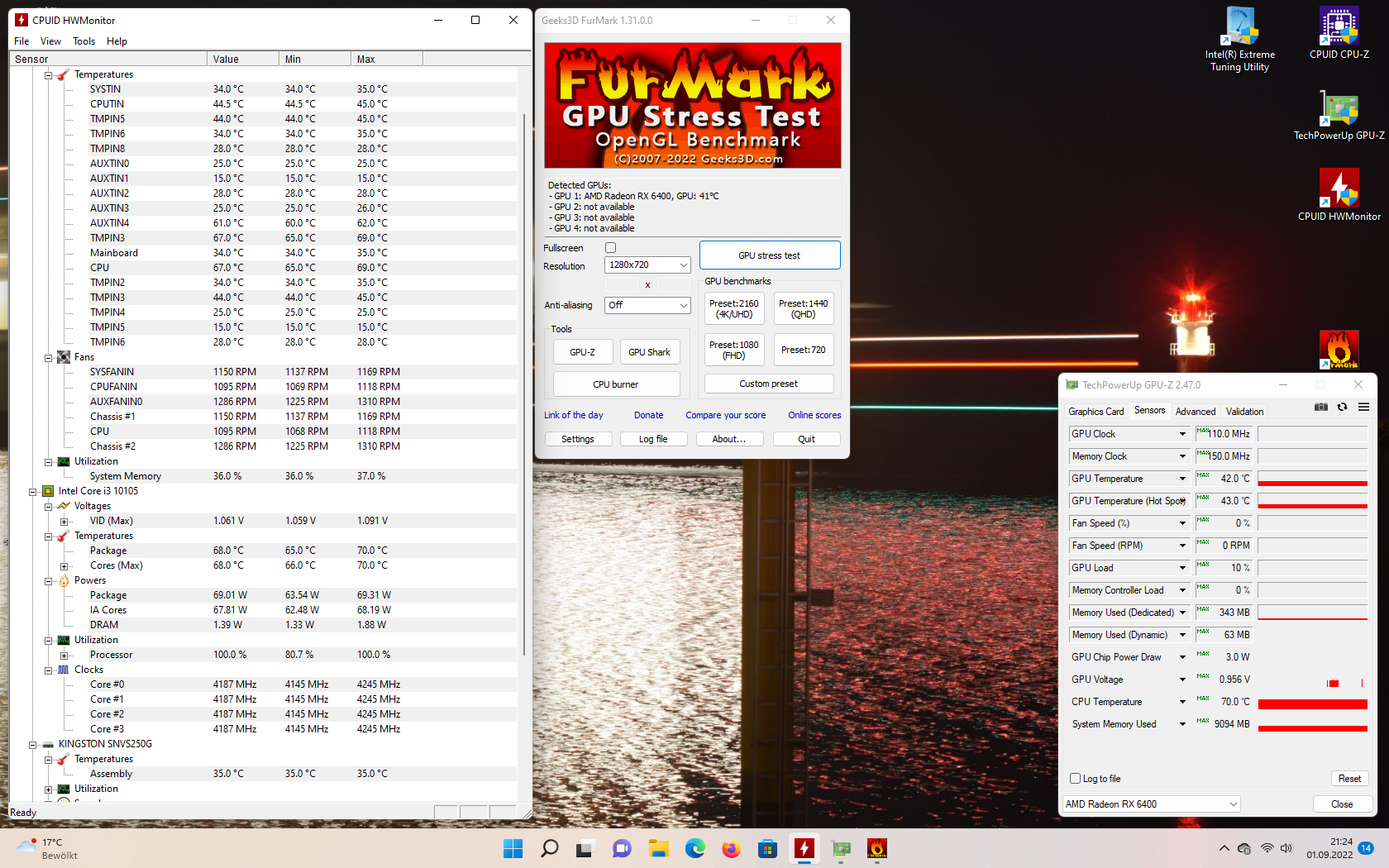Open TechPowerUp GPU-Z desktop shortcut
Screen dimensions: 1389x868
[1339, 115]
